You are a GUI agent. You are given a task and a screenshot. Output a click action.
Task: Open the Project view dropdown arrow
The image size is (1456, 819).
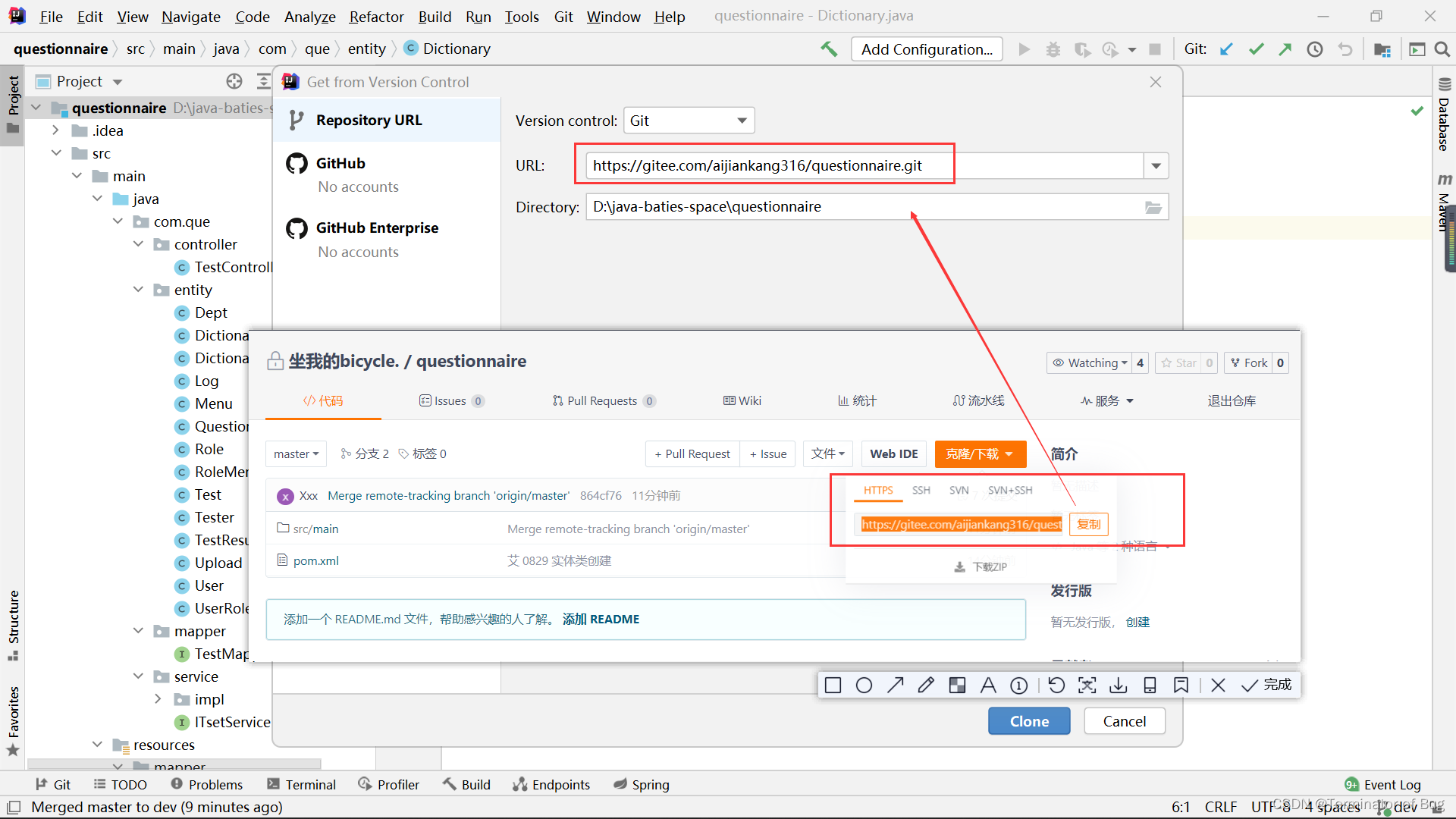tap(118, 82)
